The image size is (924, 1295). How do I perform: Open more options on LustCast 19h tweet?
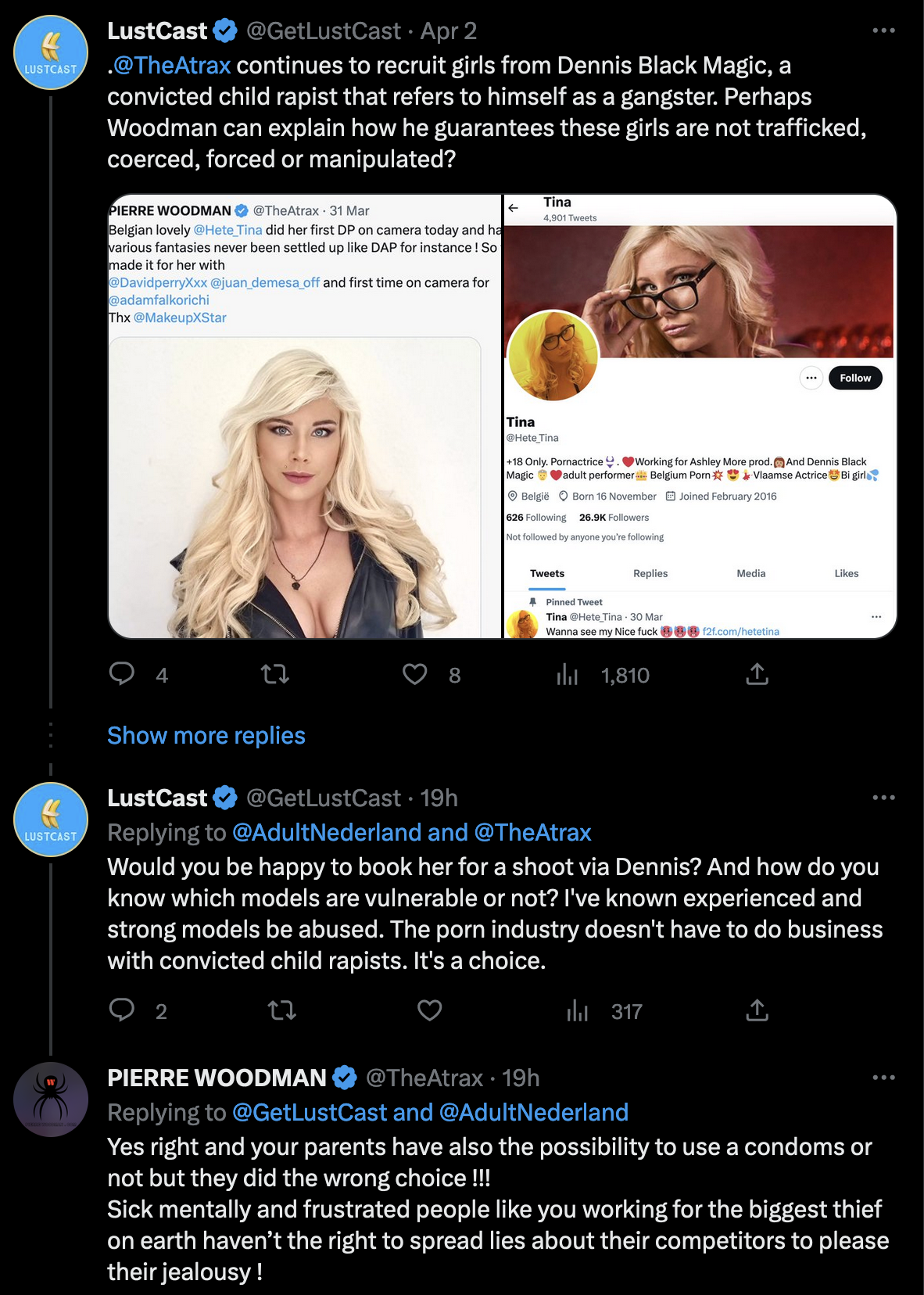point(883,798)
